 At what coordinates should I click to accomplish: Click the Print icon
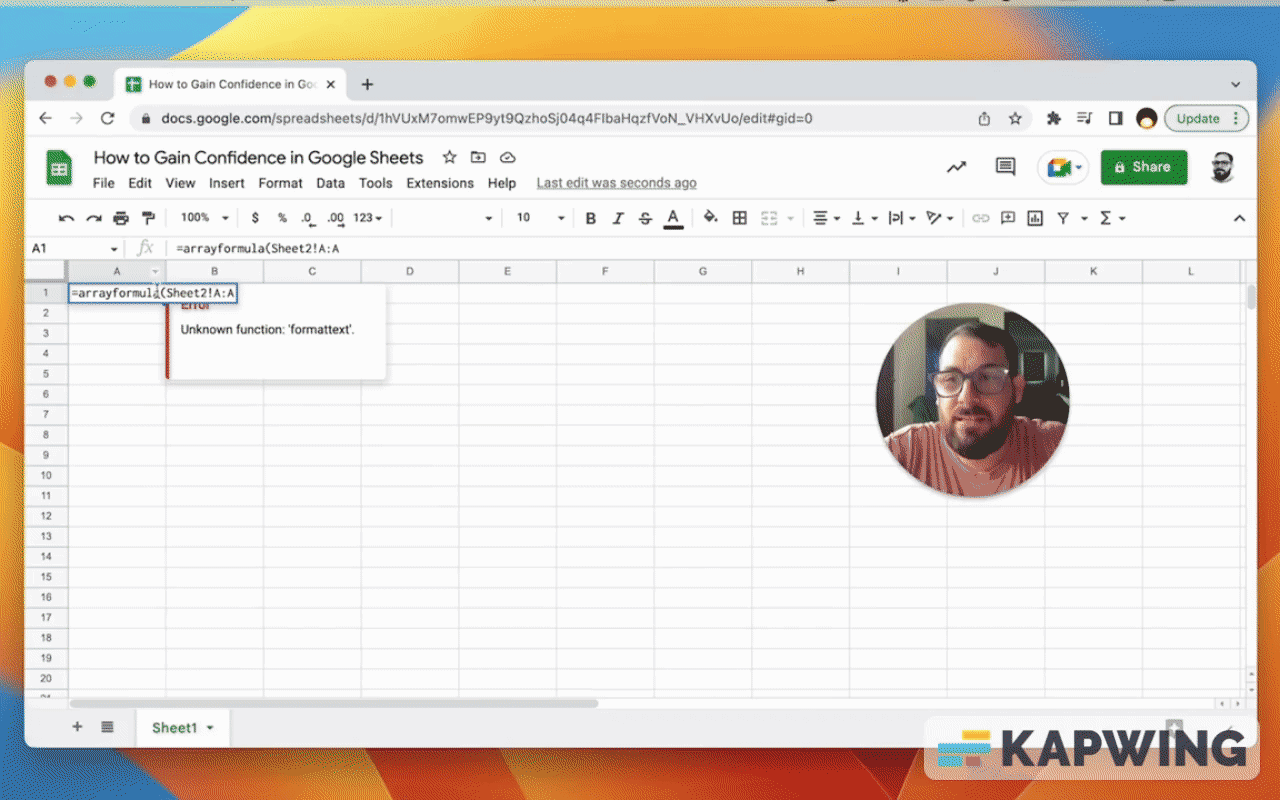click(x=121, y=218)
